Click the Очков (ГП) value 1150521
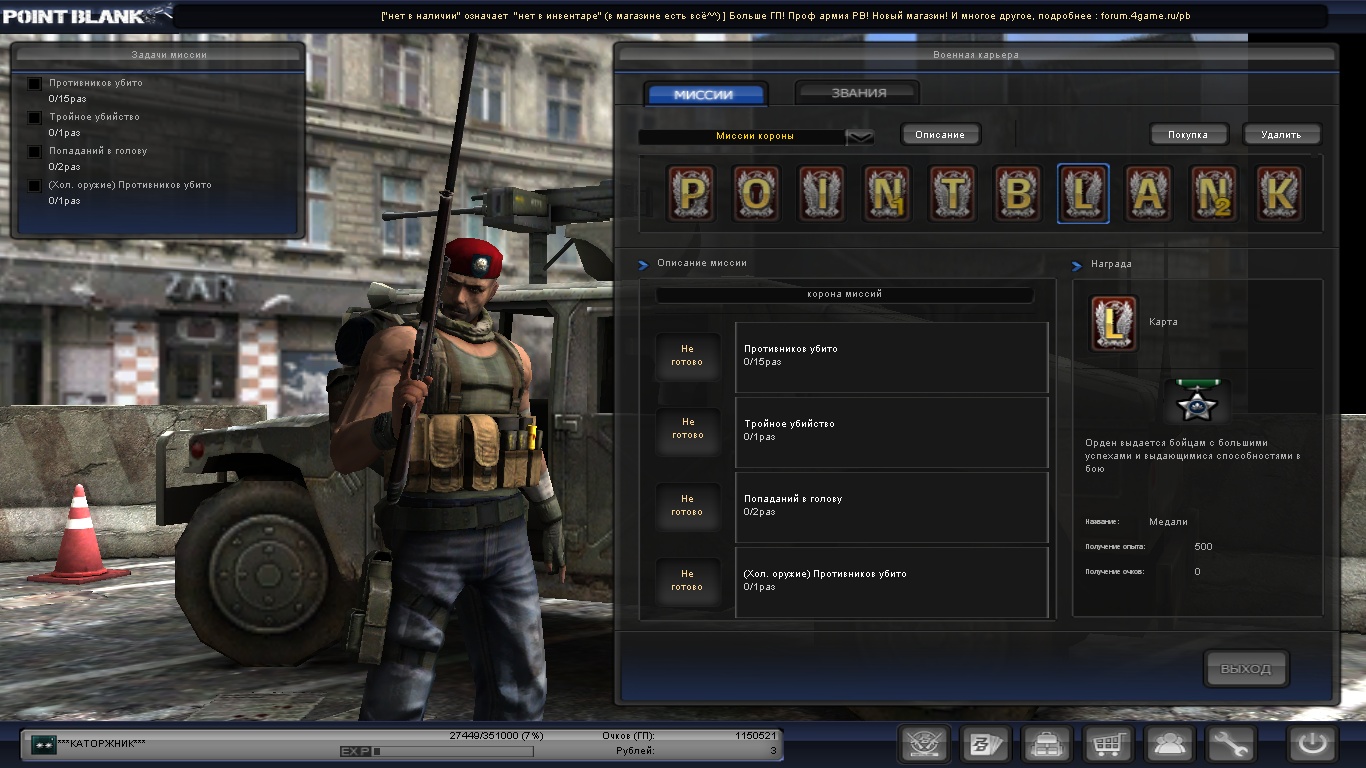This screenshot has width=1366, height=768. tap(756, 736)
